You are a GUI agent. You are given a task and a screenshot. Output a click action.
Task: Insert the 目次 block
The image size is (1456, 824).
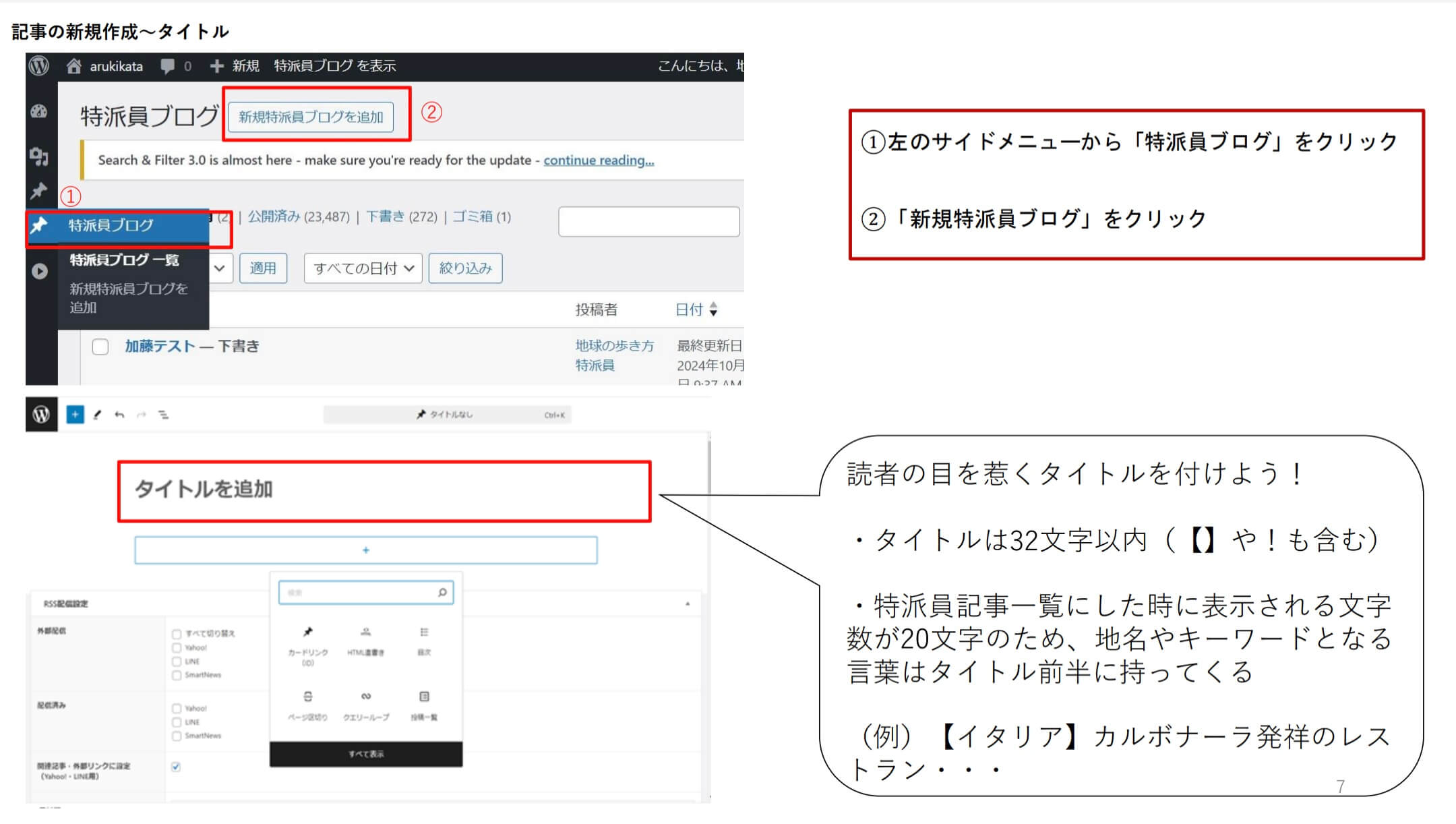(424, 641)
